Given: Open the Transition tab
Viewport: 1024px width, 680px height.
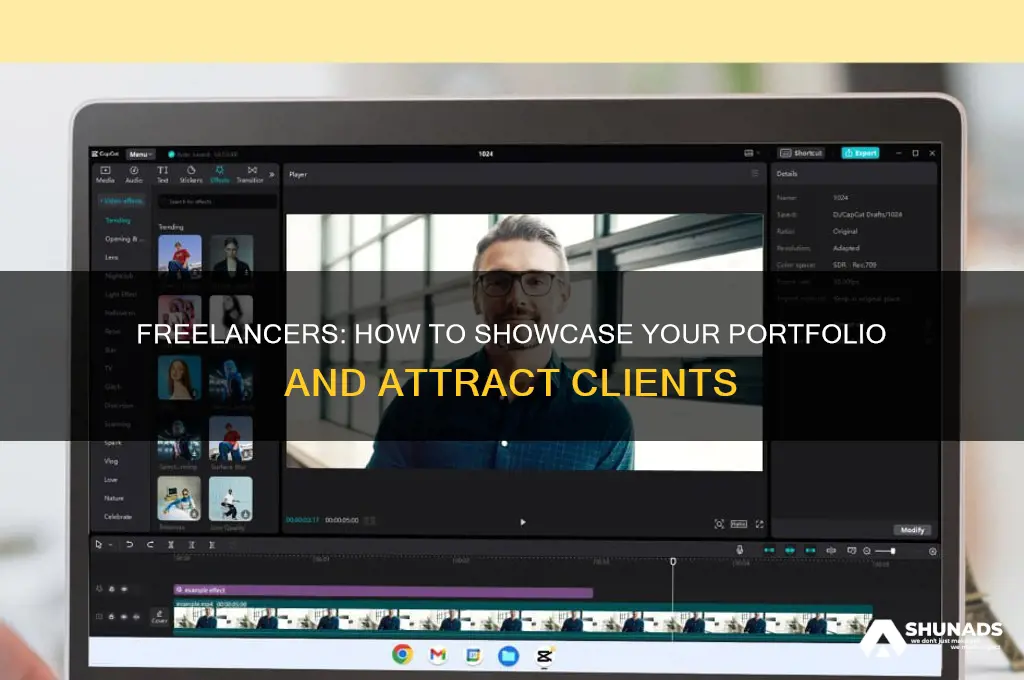Looking at the screenshot, I should (250, 174).
